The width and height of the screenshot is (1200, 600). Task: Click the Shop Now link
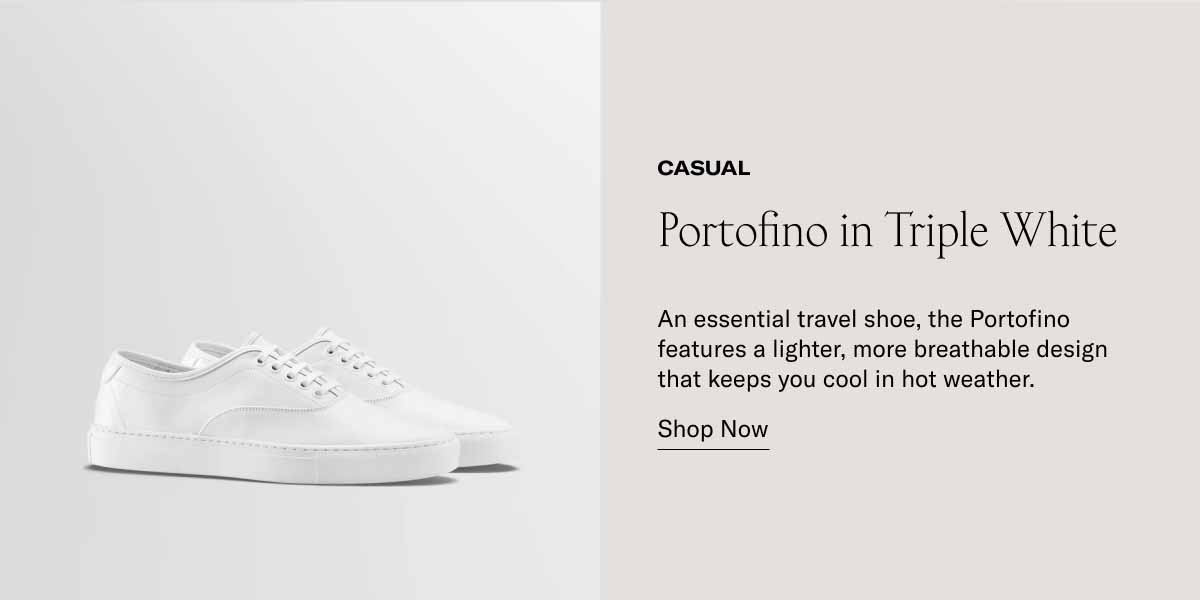tap(713, 430)
